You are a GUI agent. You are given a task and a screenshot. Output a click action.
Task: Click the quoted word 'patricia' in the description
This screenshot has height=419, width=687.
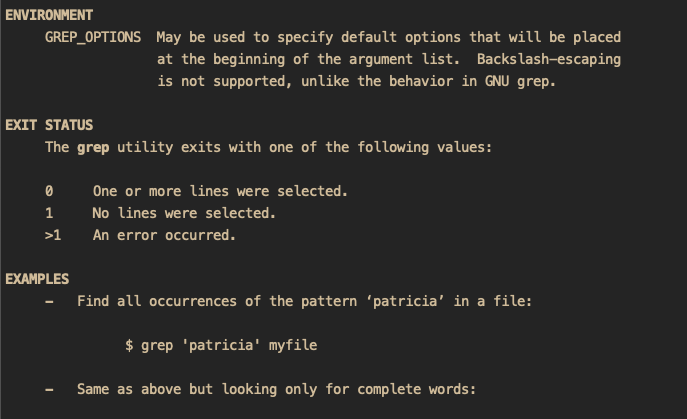tap(405, 301)
